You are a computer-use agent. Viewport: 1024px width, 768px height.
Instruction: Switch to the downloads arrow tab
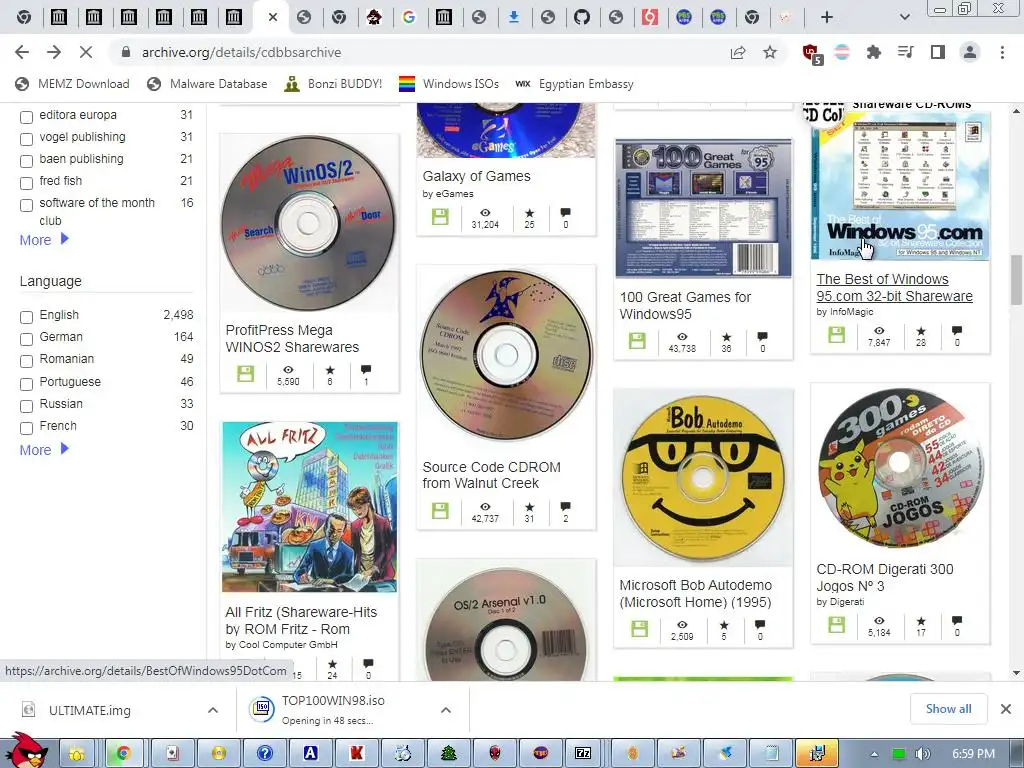pos(513,18)
